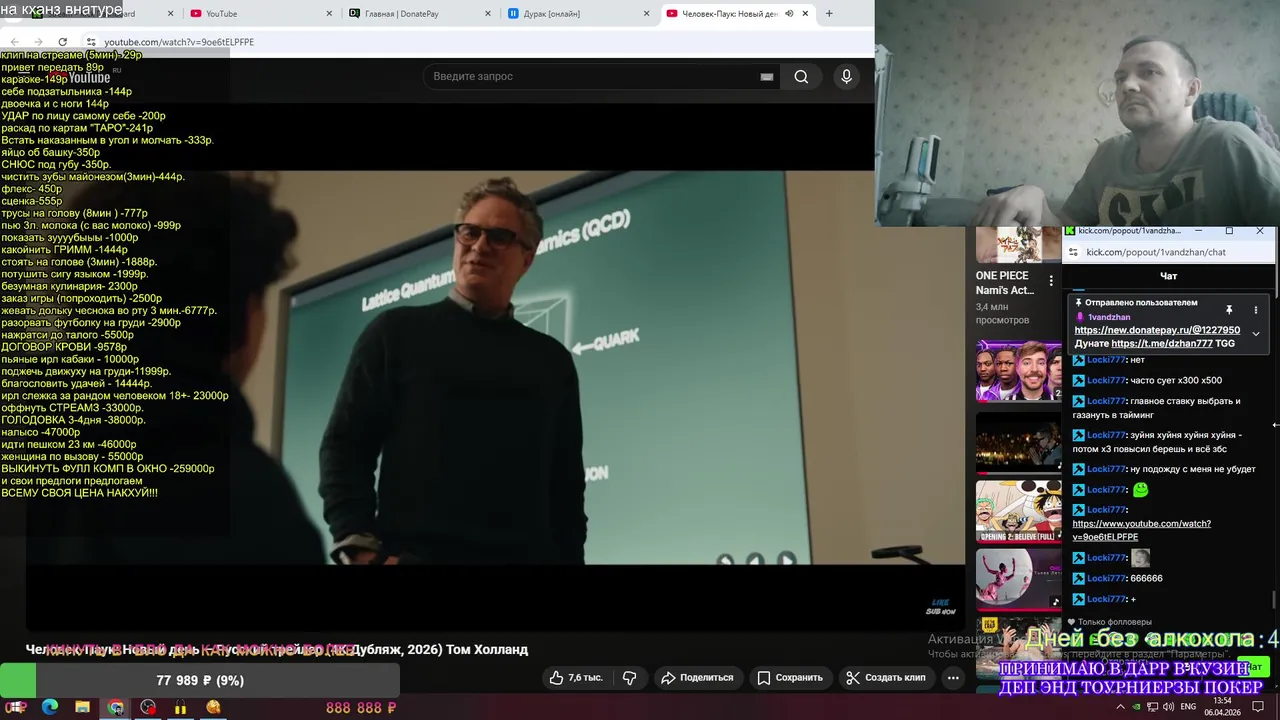
Task: Click the 1vandzhan username in pinned message
Action: (1109, 317)
